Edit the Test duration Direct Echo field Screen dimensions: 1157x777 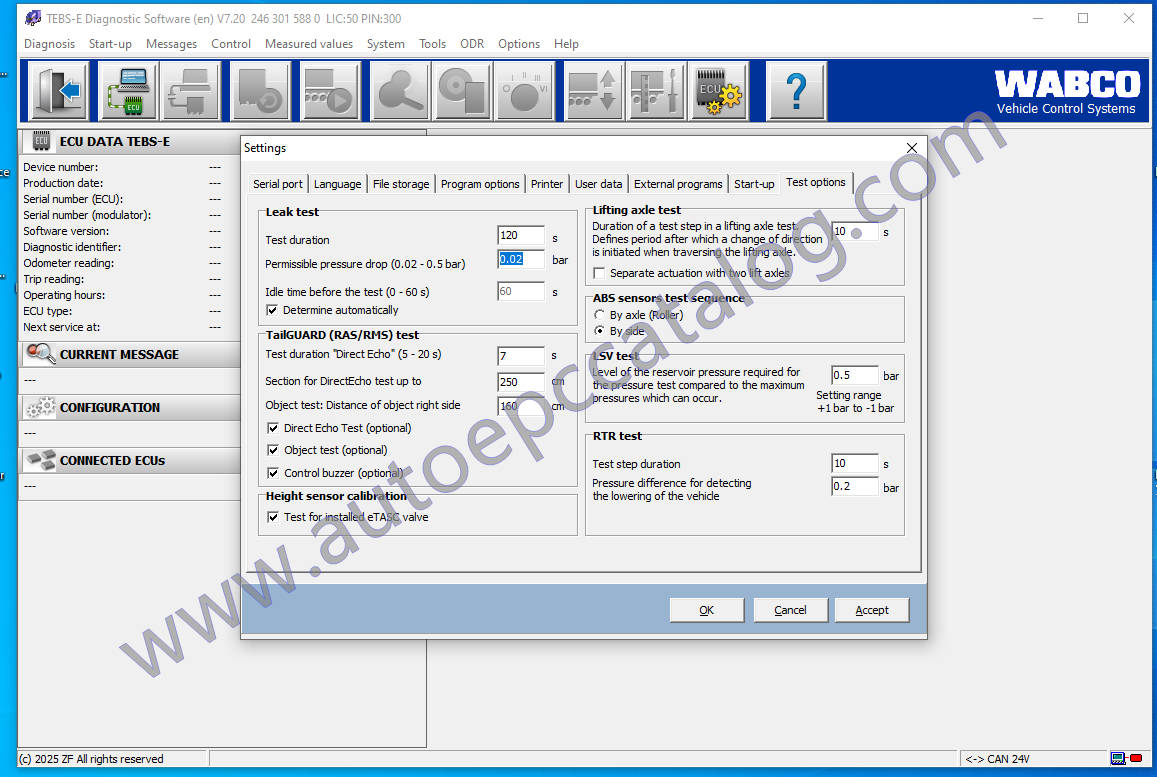click(520, 356)
